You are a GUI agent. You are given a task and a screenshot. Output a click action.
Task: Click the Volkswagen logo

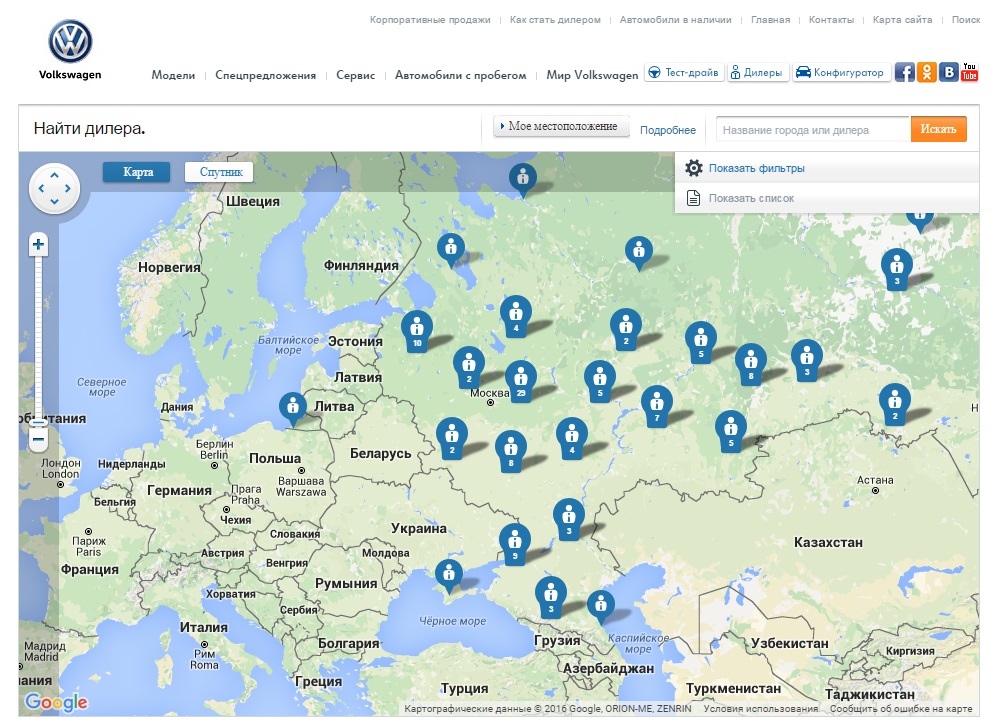point(70,43)
